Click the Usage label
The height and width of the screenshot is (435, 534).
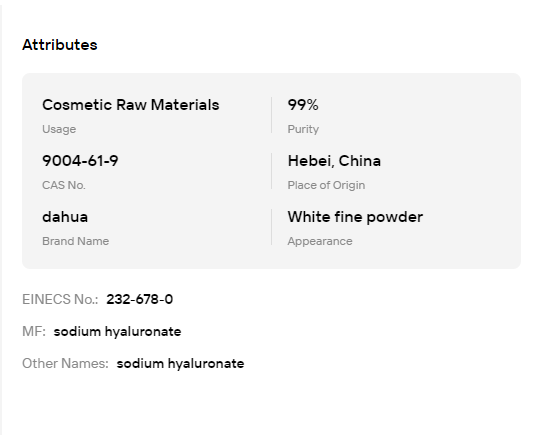tap(59, 129)
